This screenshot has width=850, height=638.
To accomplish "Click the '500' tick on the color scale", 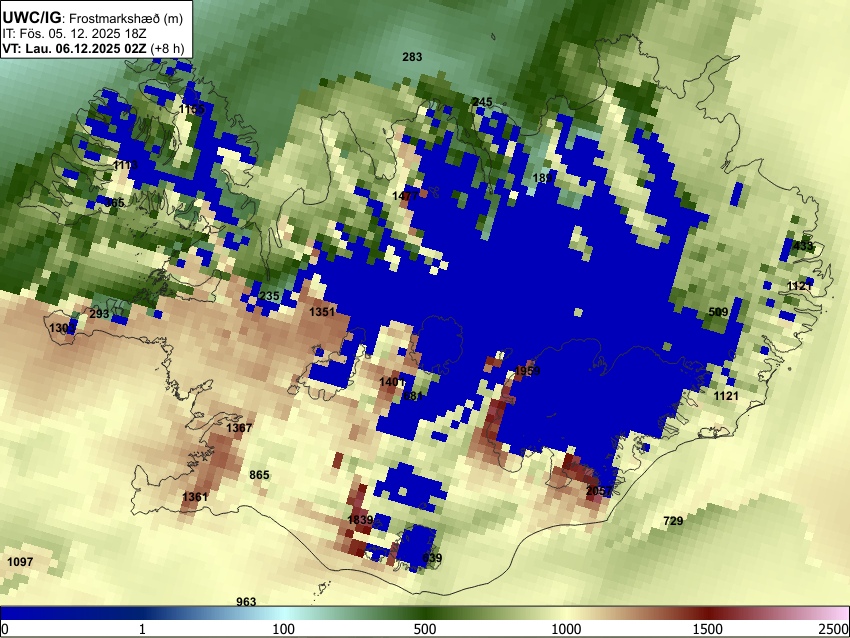I will [x=425, y=629].
